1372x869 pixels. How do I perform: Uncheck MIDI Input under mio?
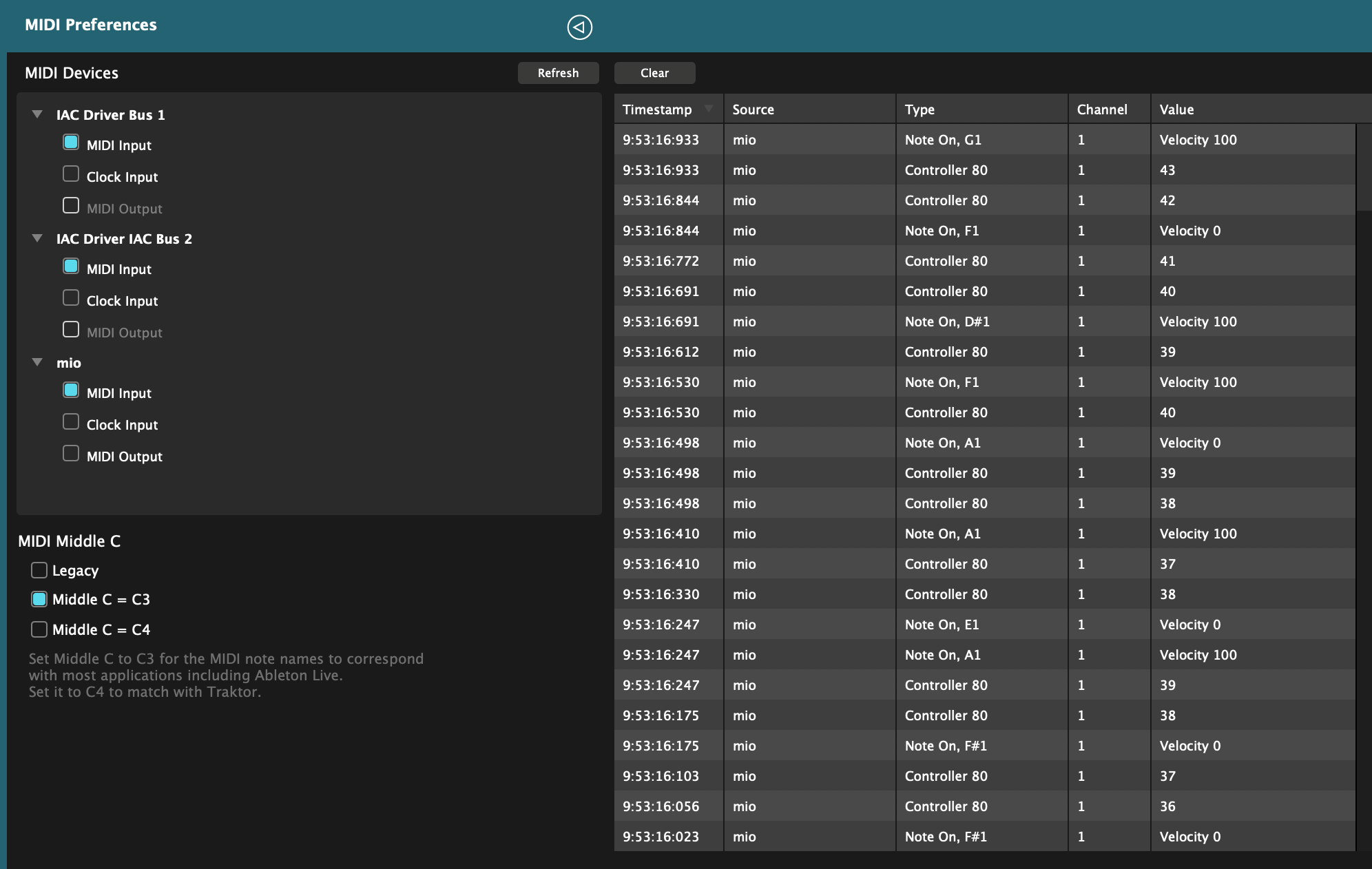click(71, 390)
